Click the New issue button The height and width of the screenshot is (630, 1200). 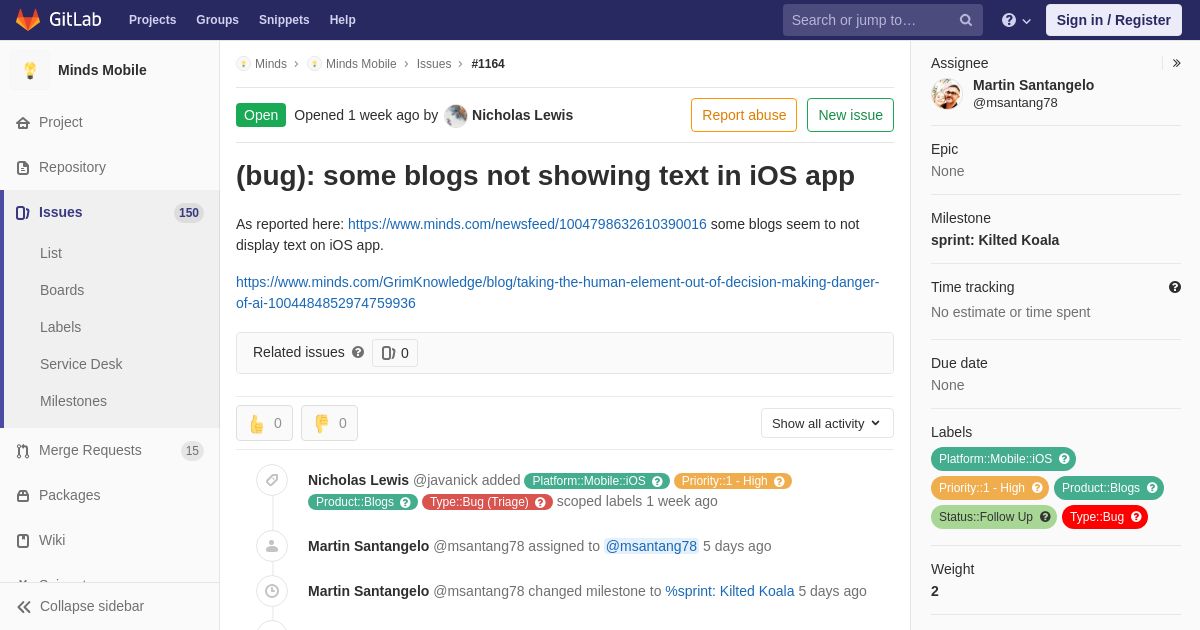click(850, 115)
